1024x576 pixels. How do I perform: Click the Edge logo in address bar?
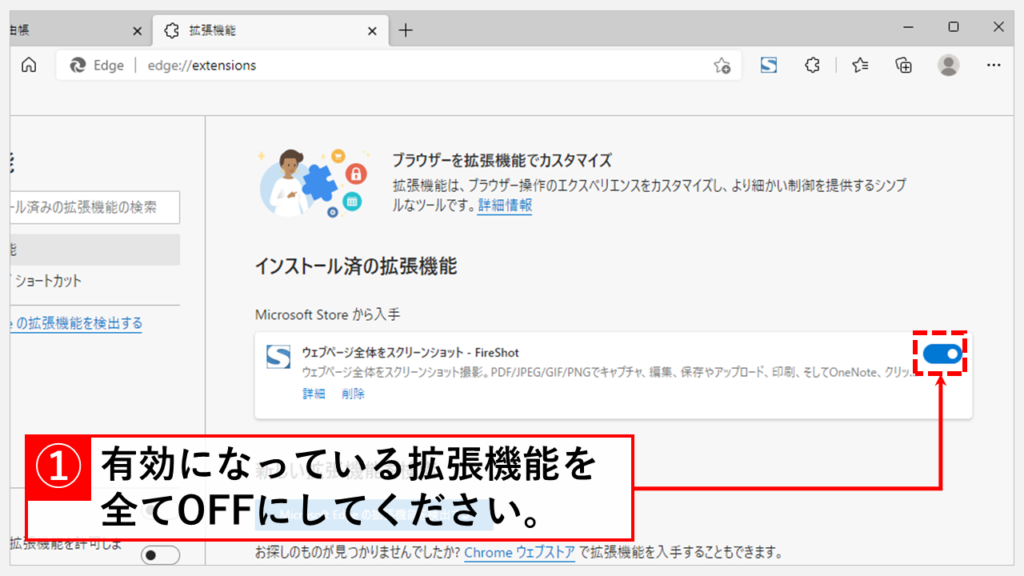[x=78, y=65]
